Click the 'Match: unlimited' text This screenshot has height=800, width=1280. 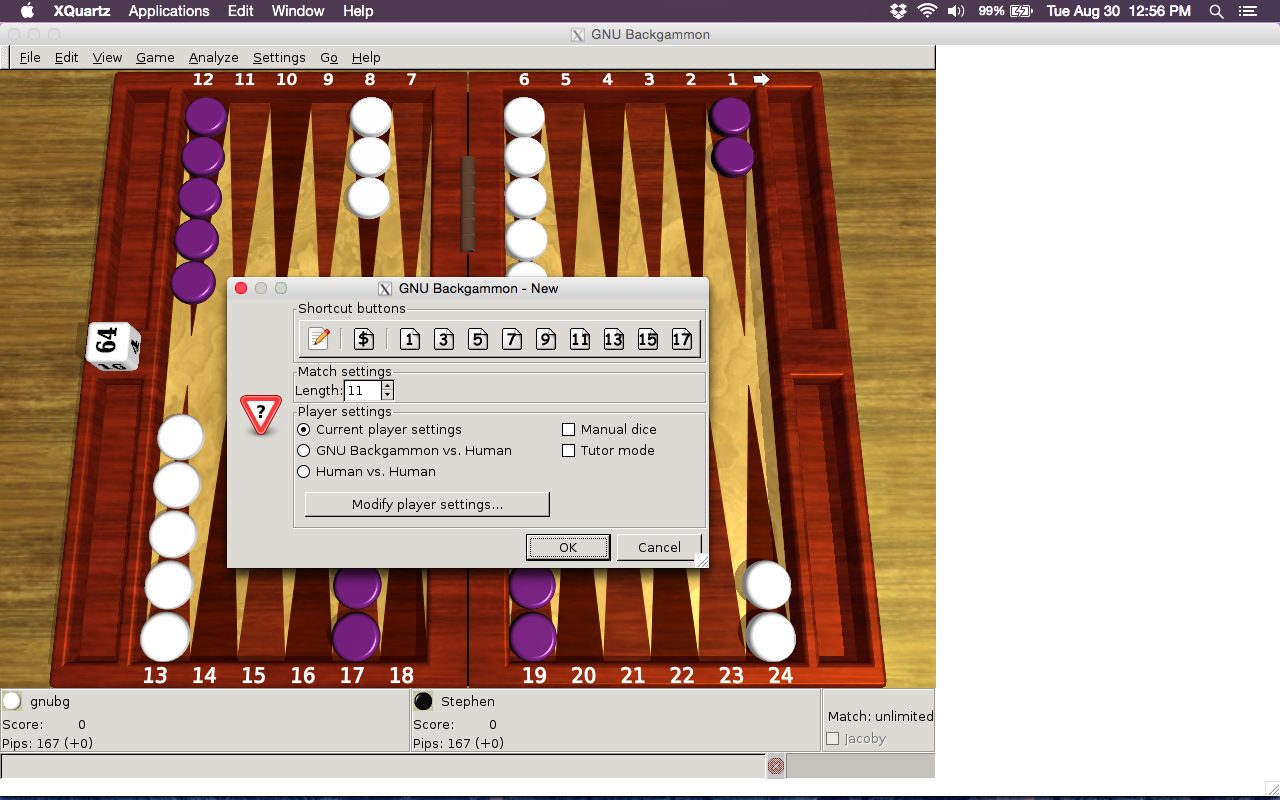pyautogui.click(x=880, y=716)
